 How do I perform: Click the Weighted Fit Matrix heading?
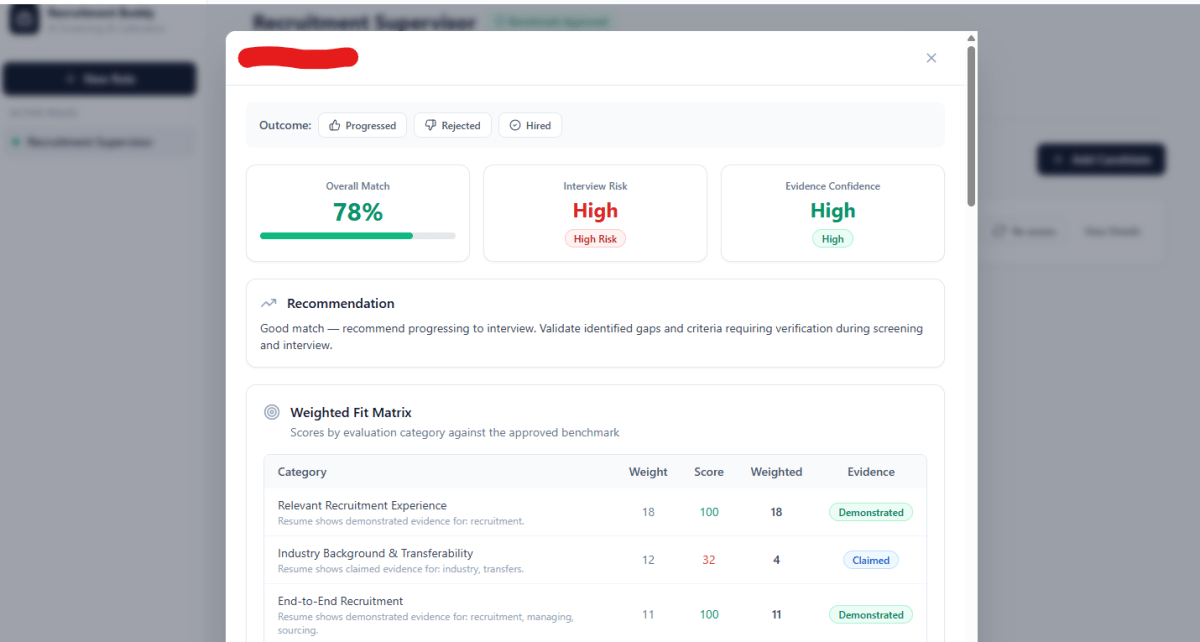(x=351, y=412)
